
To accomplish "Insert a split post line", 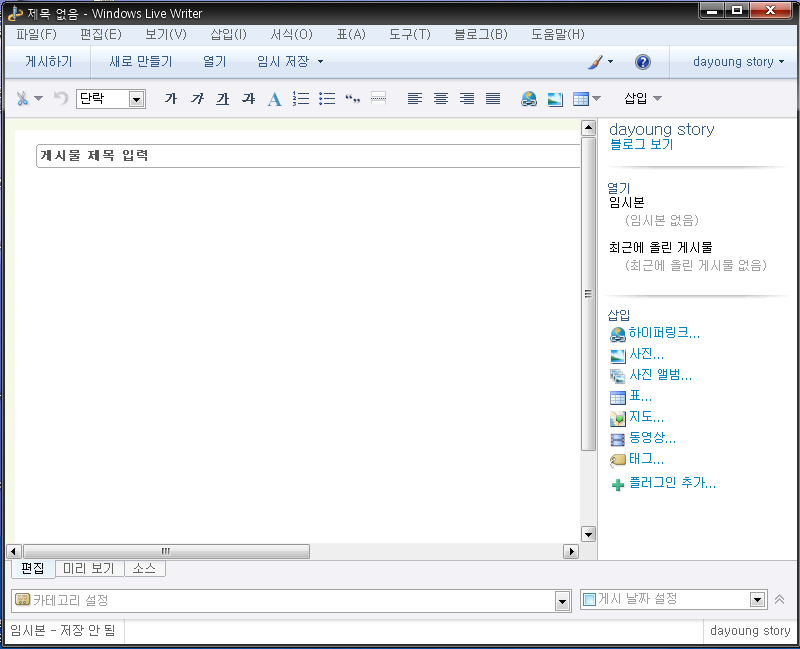I will point(378,98).
